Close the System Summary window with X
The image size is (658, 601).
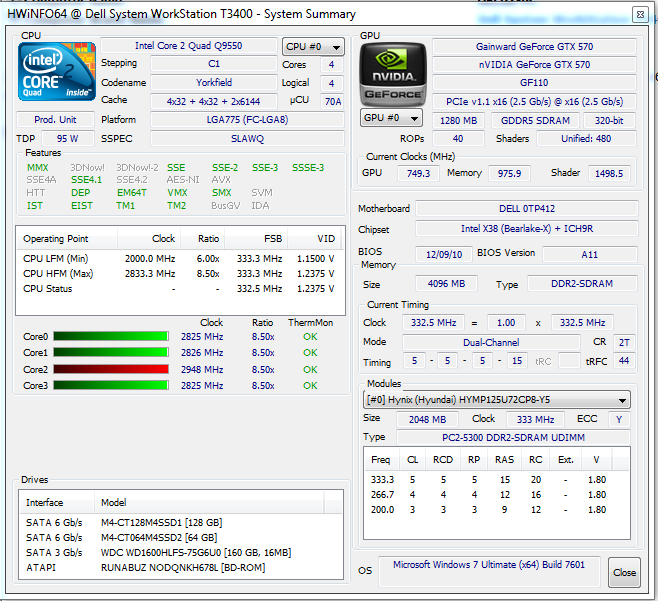click(640, 14)
